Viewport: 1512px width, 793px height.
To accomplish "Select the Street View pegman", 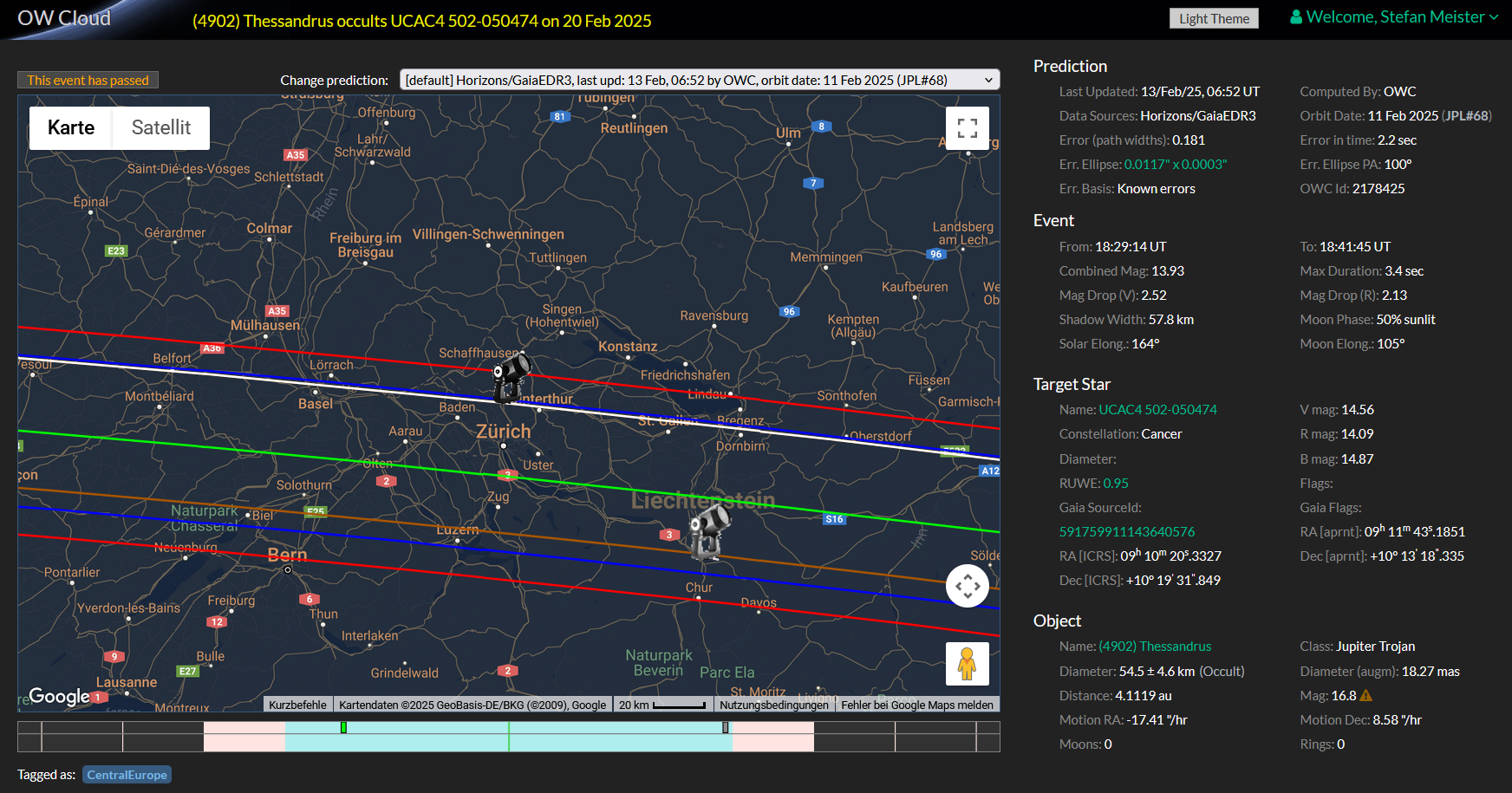I will [968, 664].
